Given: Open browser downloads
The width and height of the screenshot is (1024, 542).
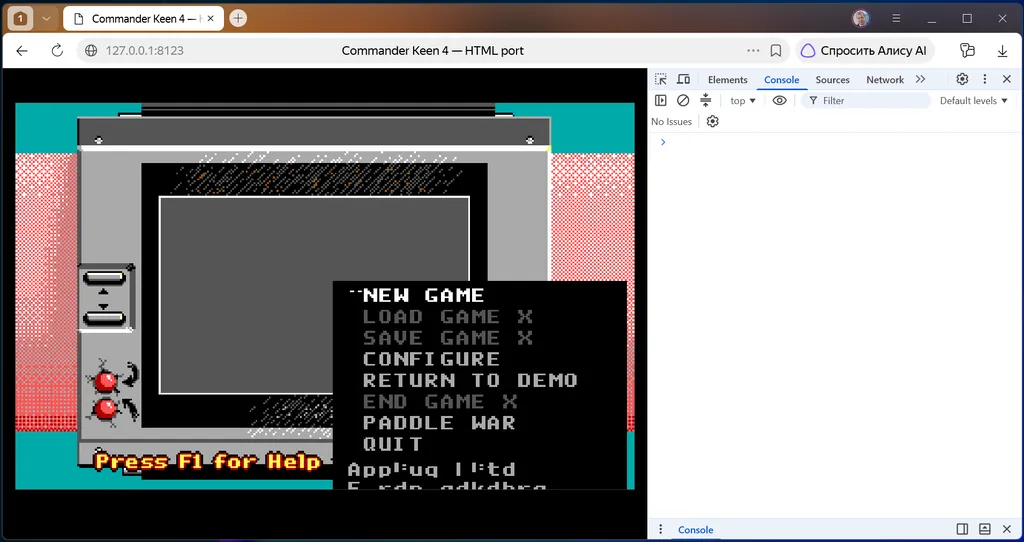Looking at the screenshot, I should pos(1002,50).
